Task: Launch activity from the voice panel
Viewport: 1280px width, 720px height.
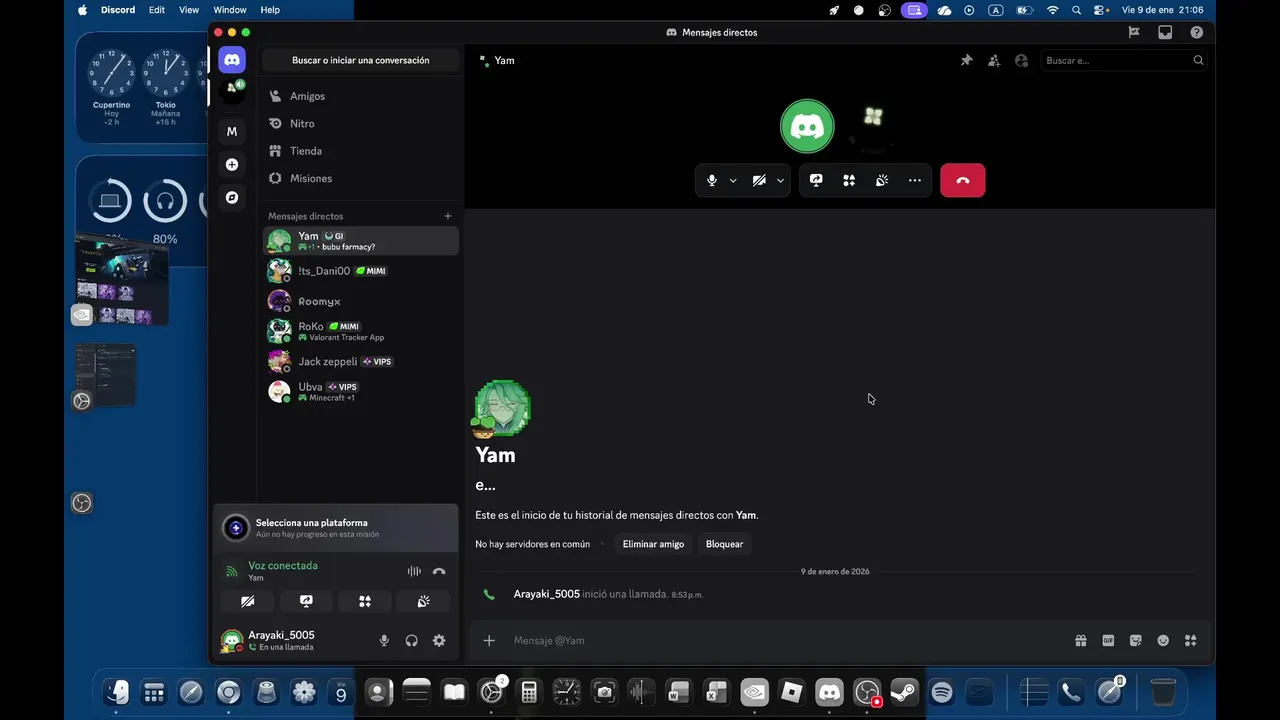Action: [x=365, y=601]
